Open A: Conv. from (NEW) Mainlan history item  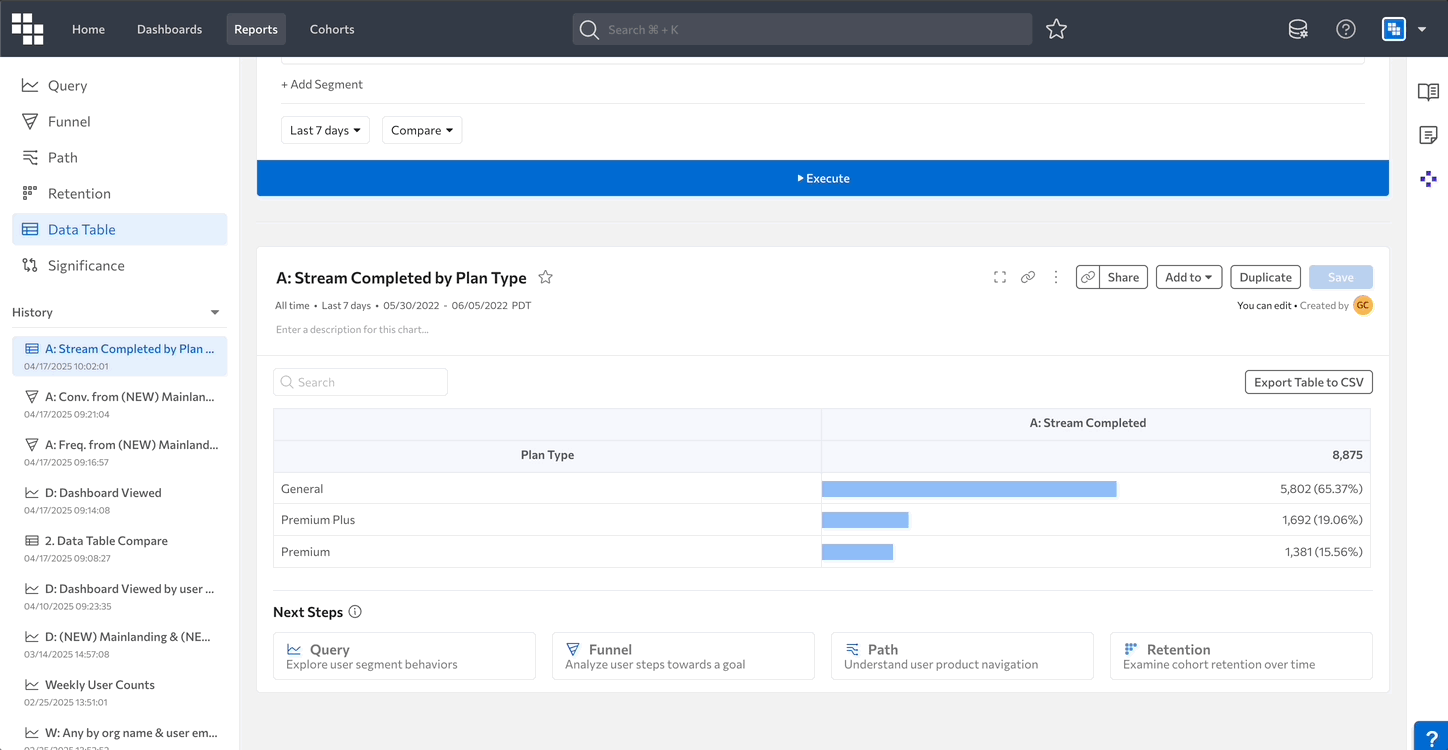click(119, 404)
